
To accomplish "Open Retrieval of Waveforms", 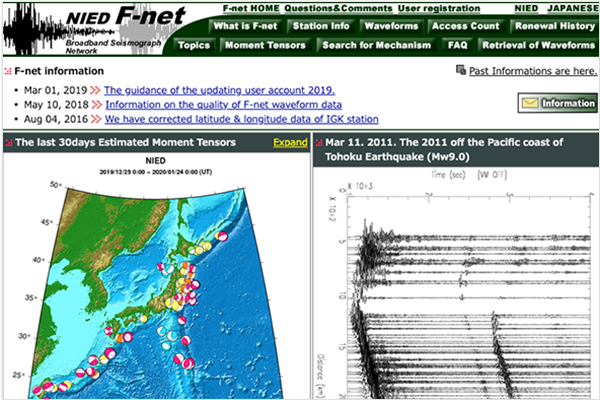I will coord(538,45).
